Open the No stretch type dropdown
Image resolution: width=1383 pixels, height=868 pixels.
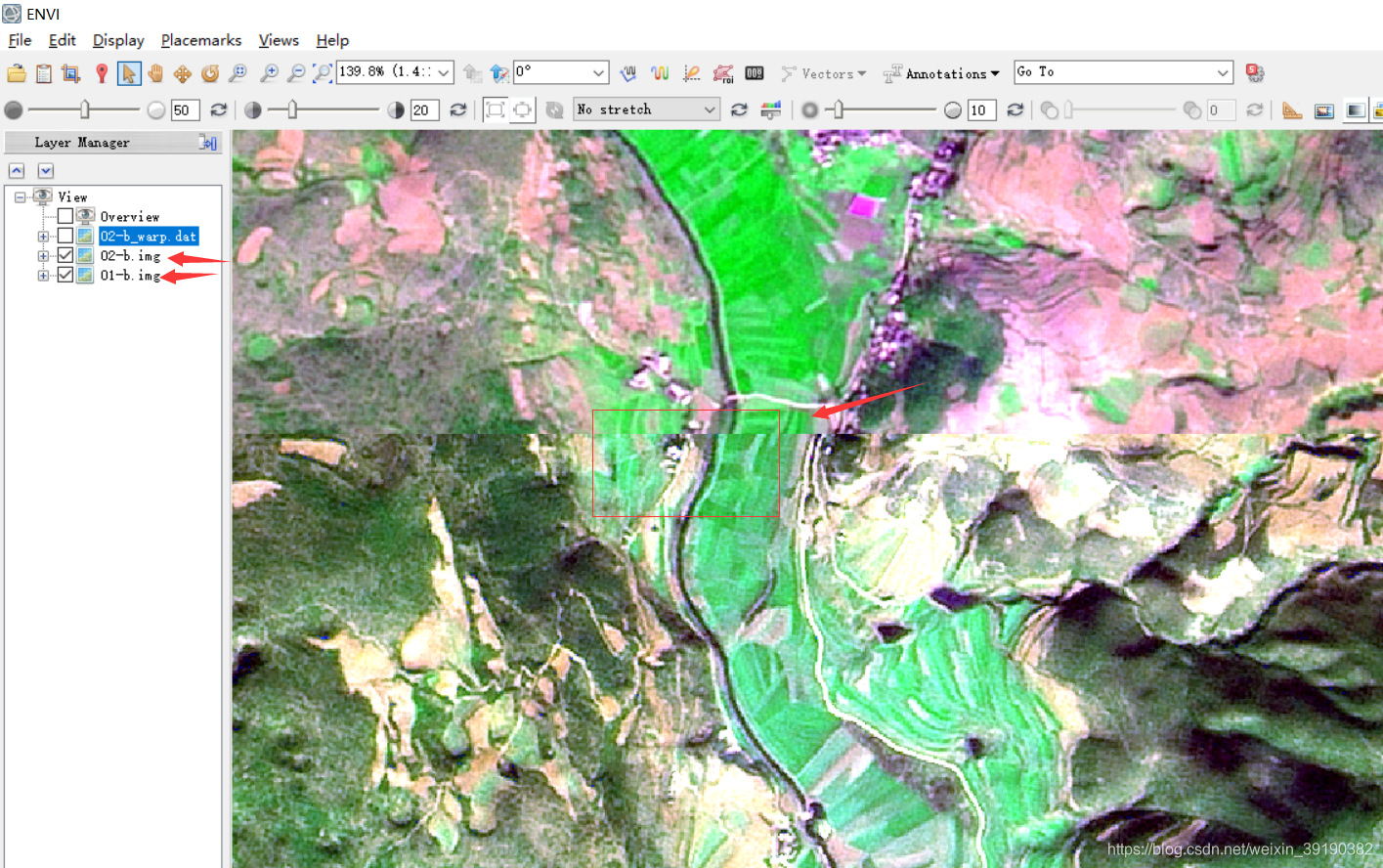click(x=710, y=109)
